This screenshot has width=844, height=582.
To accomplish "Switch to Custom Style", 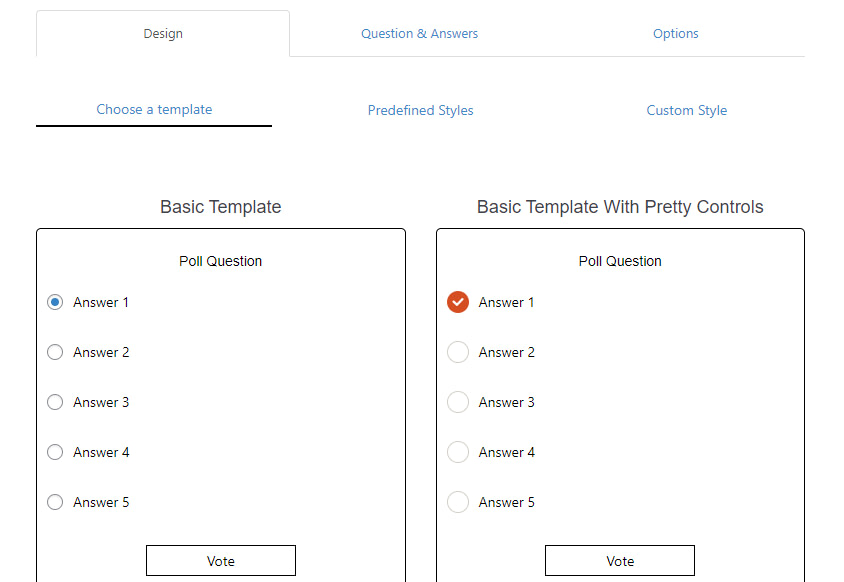I will (x=686, y=110).
